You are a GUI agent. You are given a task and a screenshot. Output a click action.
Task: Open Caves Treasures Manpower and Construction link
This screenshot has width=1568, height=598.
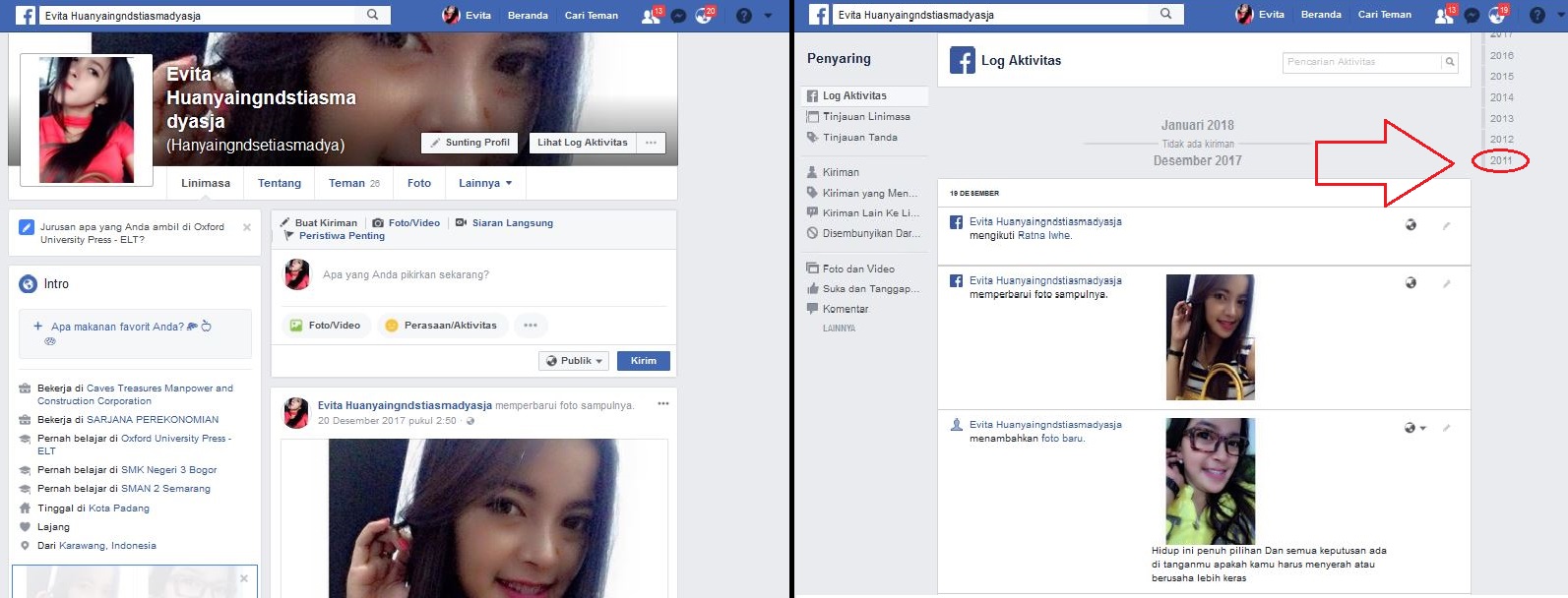(135, 394)
